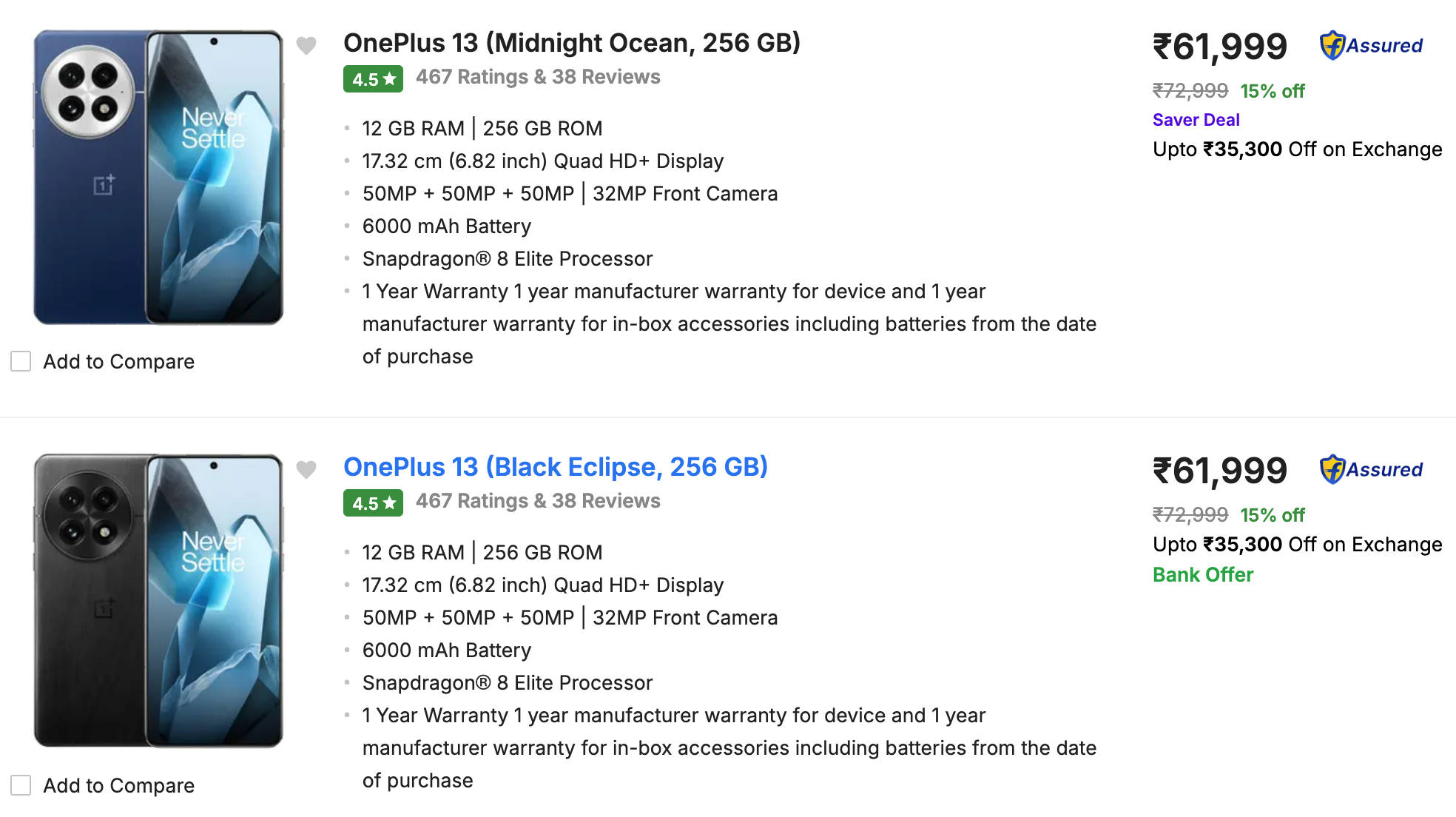Wishlist the Midnight Ocean OnePlus 13 heart icon

[x=306, y=46]
